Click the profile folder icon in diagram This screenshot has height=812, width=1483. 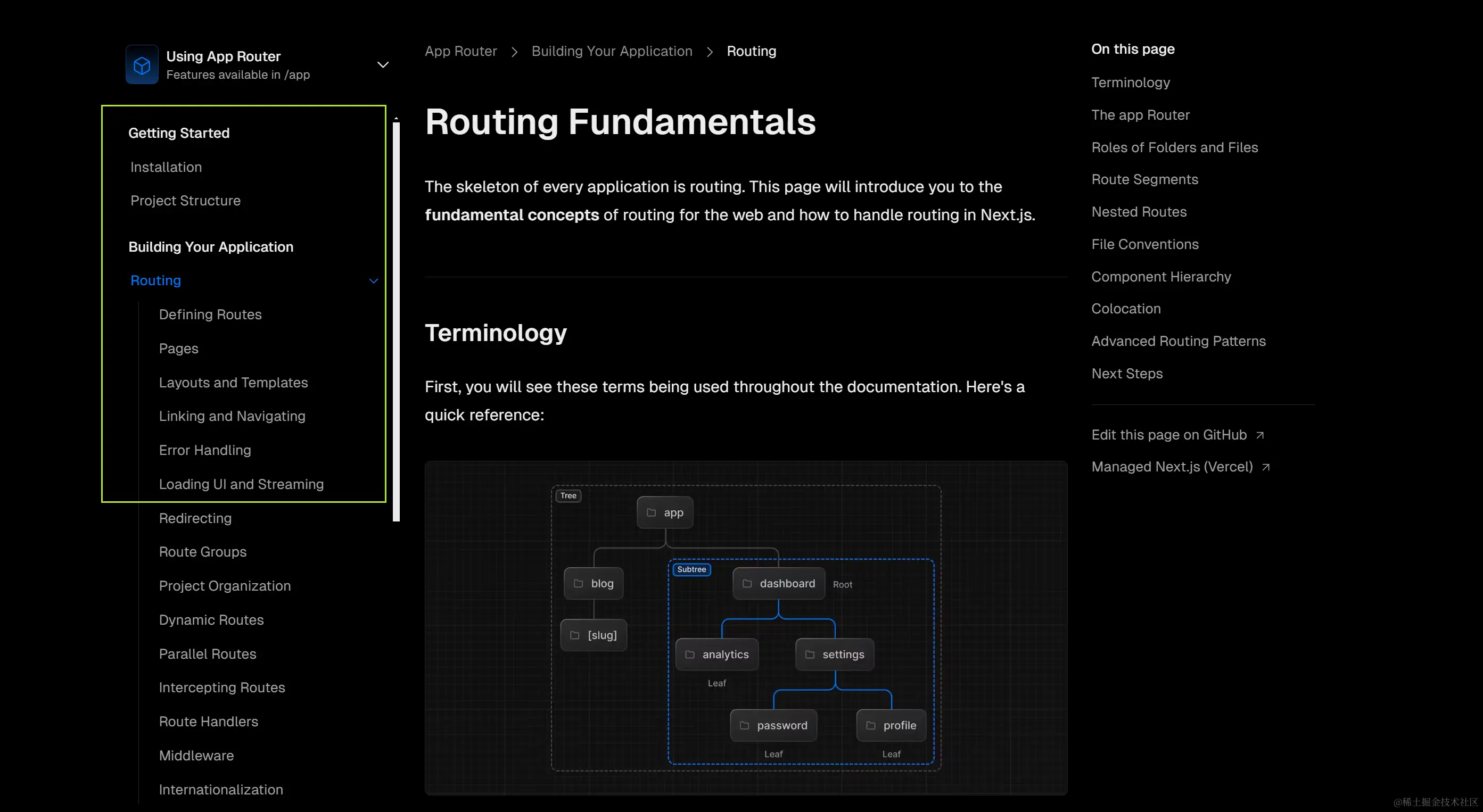(x=870, y=726)
